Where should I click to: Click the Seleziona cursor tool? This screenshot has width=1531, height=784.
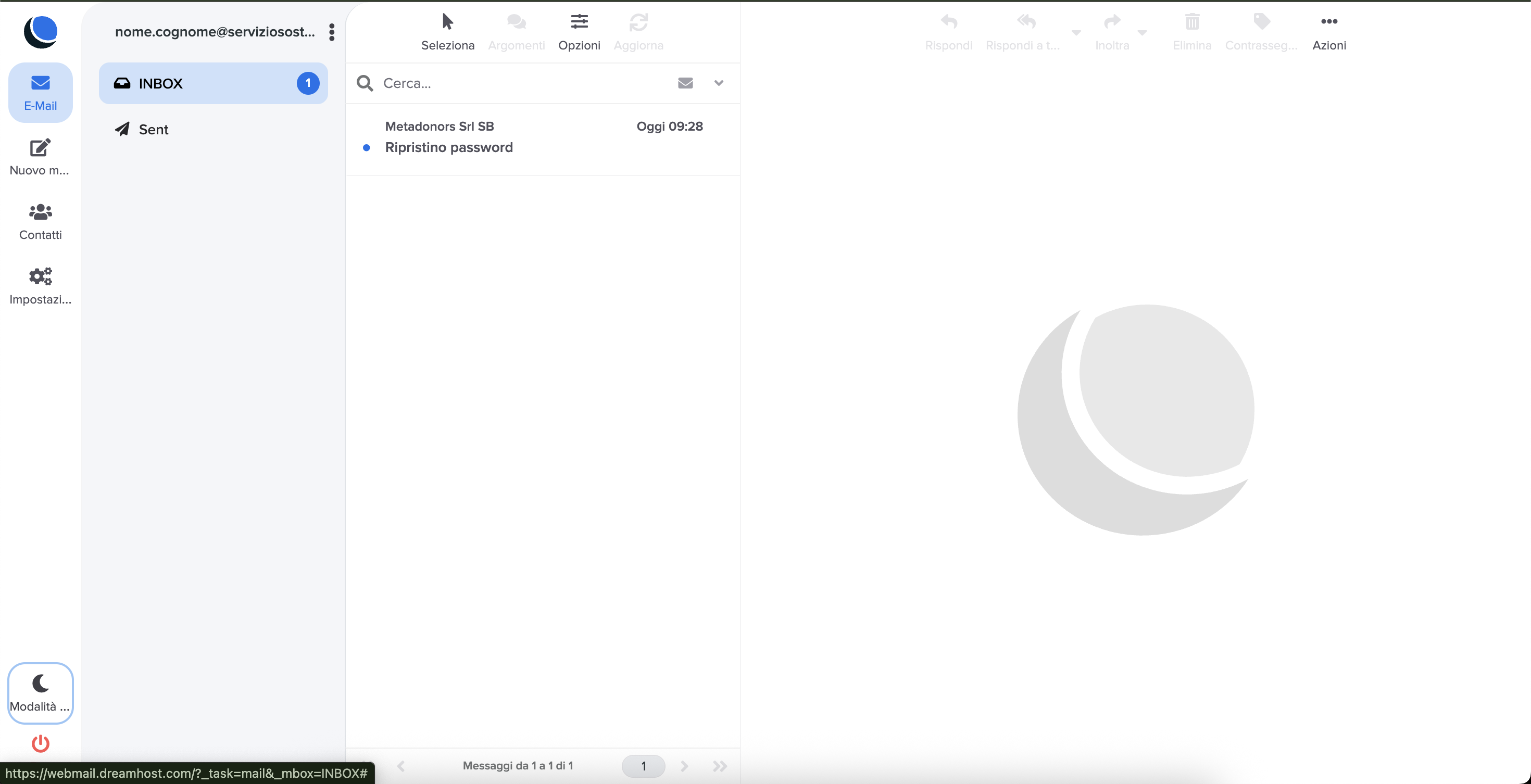click(447, 32)
